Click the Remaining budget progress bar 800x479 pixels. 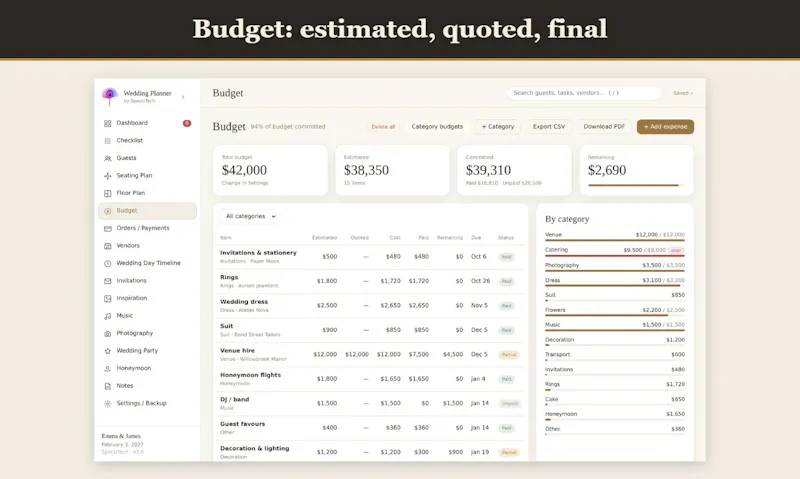click(x=636, y=185)
